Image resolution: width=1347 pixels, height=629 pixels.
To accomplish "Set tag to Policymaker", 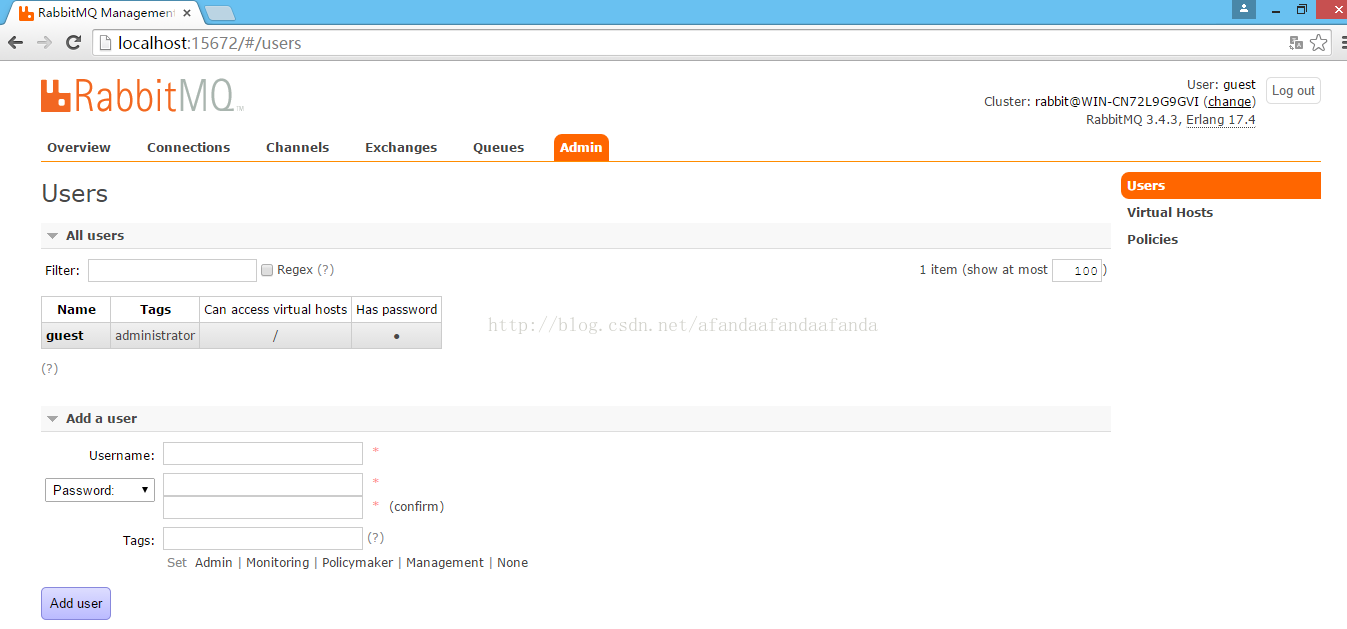I will (357, 563).
